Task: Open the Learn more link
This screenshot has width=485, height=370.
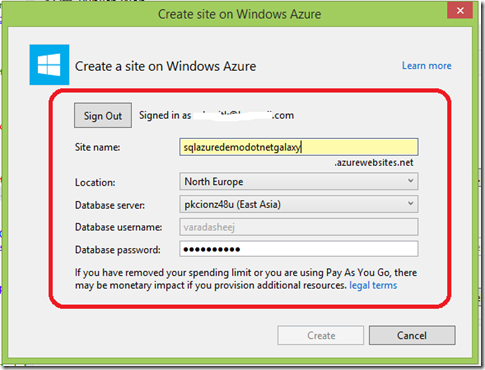Action: pos(427,66)
